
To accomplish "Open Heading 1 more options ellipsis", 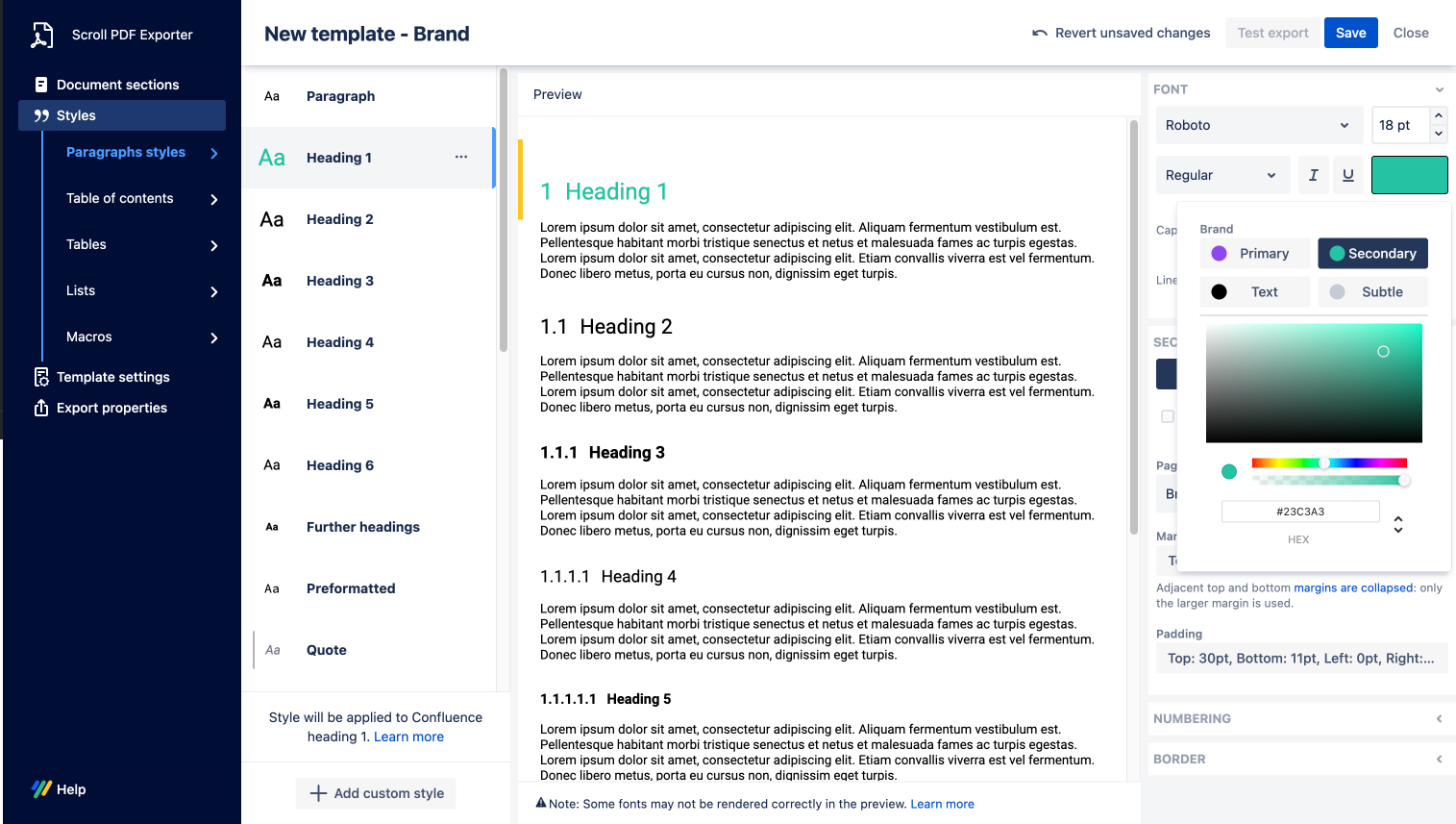I will [x=461, y=157].
